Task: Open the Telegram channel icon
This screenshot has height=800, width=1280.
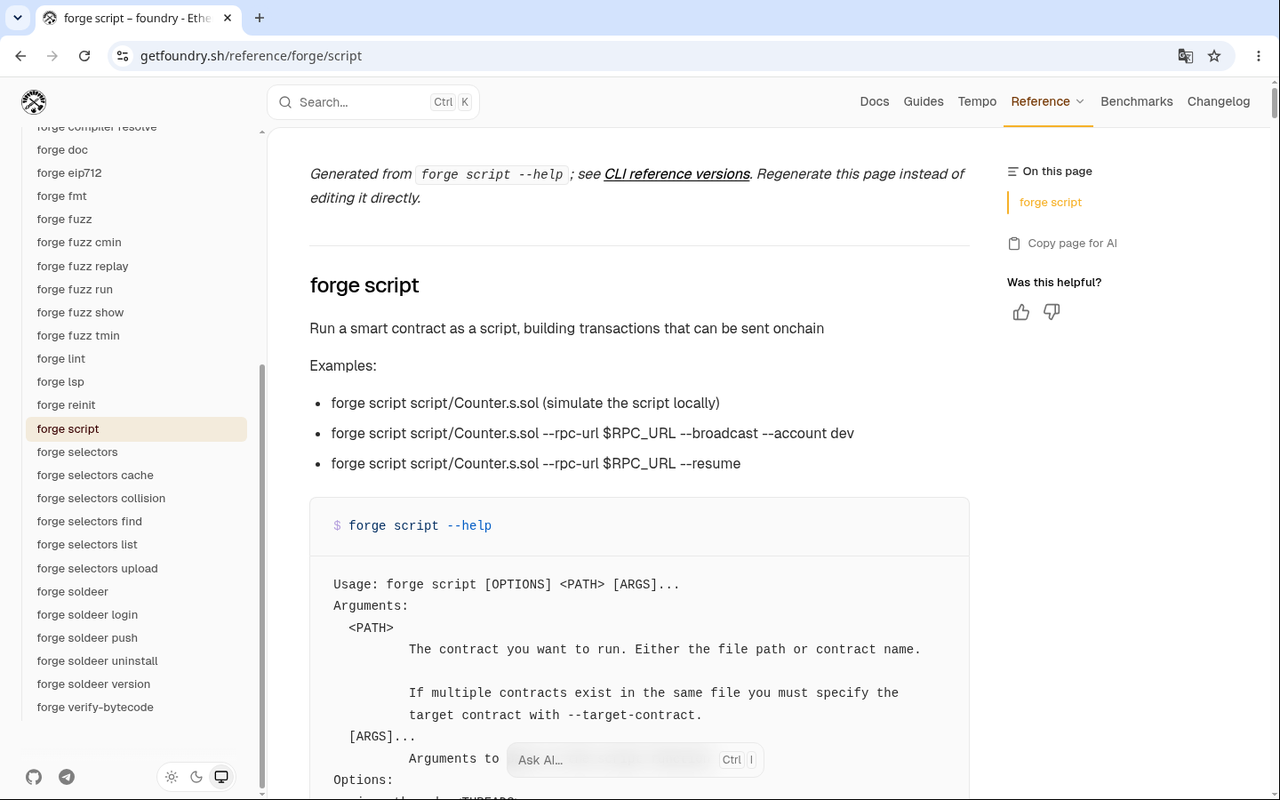Action: (x=67, y=777)
